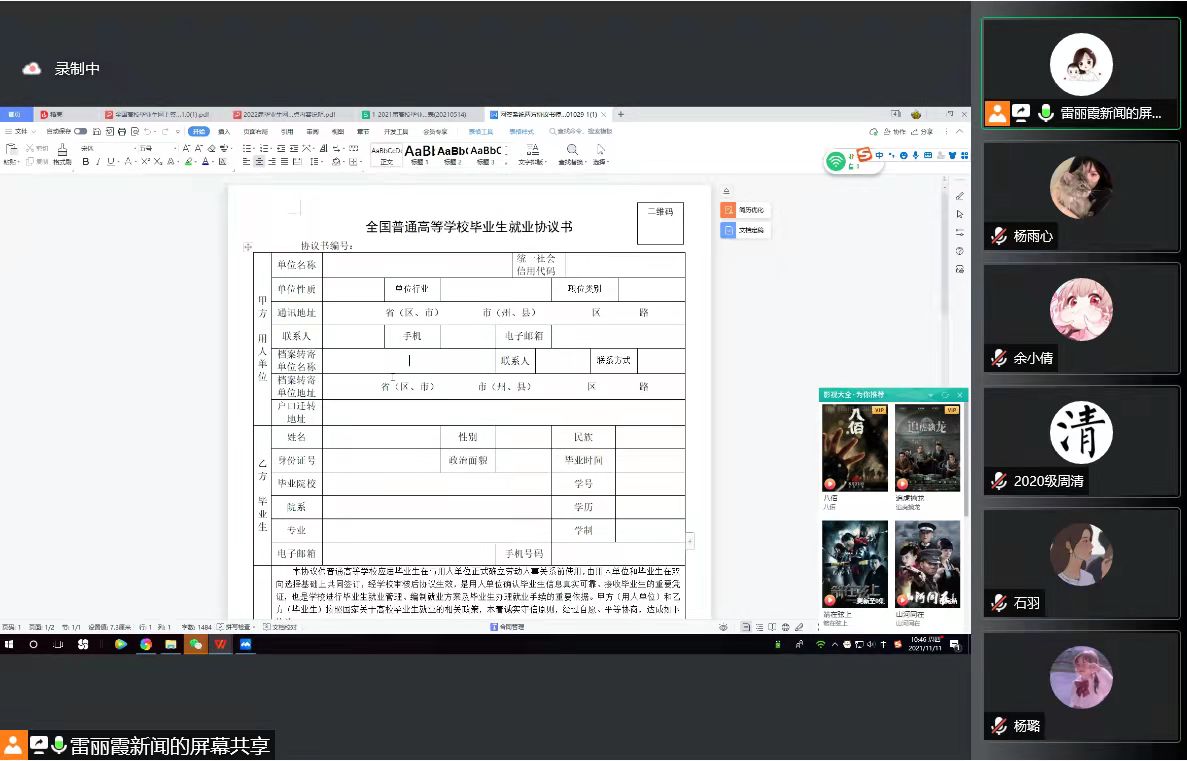Toggle the auto-save (自动保存) switch
The height and width of the screenshot is (761, 1187).
pos(80,131)
